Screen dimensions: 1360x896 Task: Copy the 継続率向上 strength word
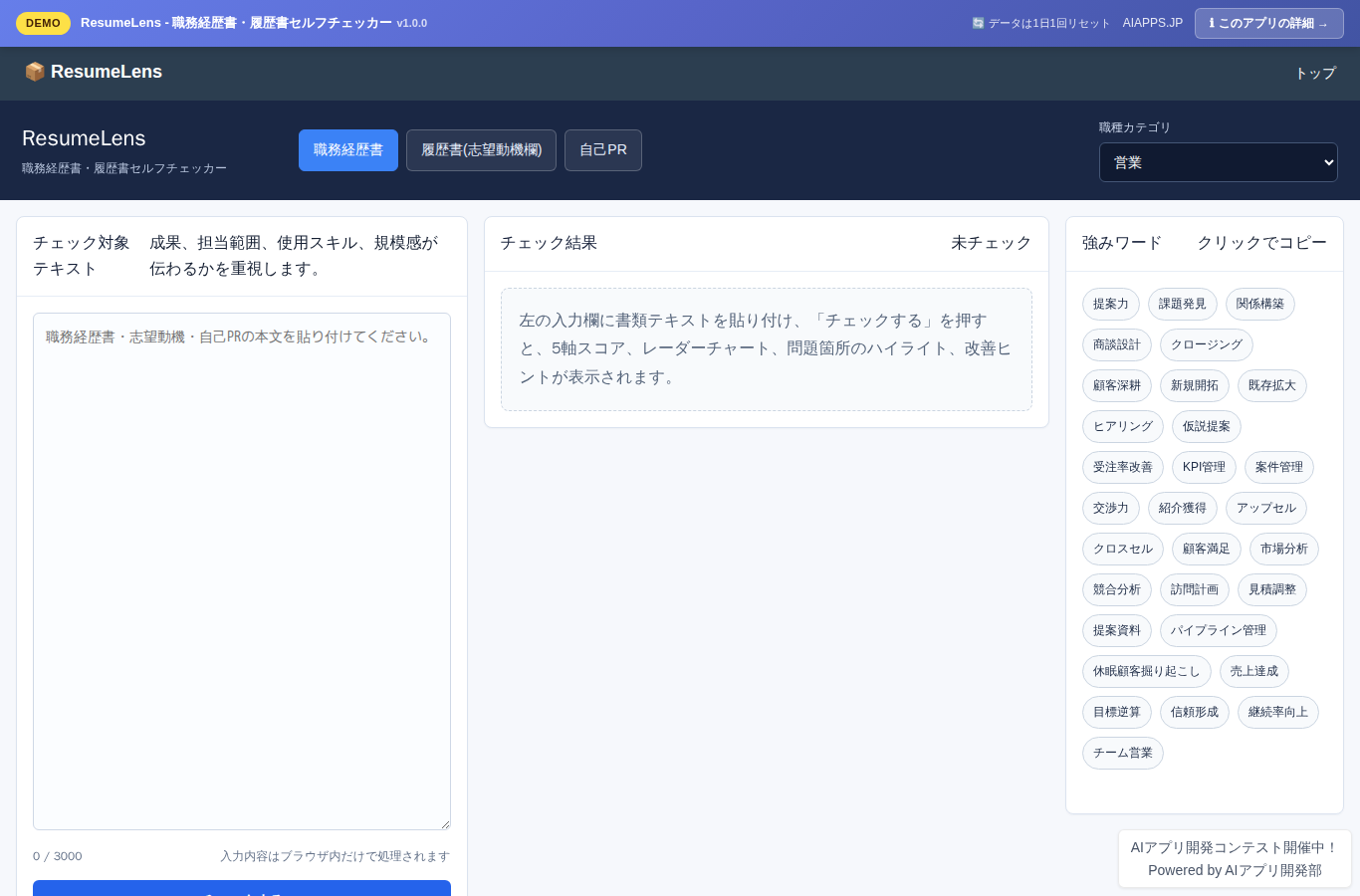click(x=1278, y=713)
